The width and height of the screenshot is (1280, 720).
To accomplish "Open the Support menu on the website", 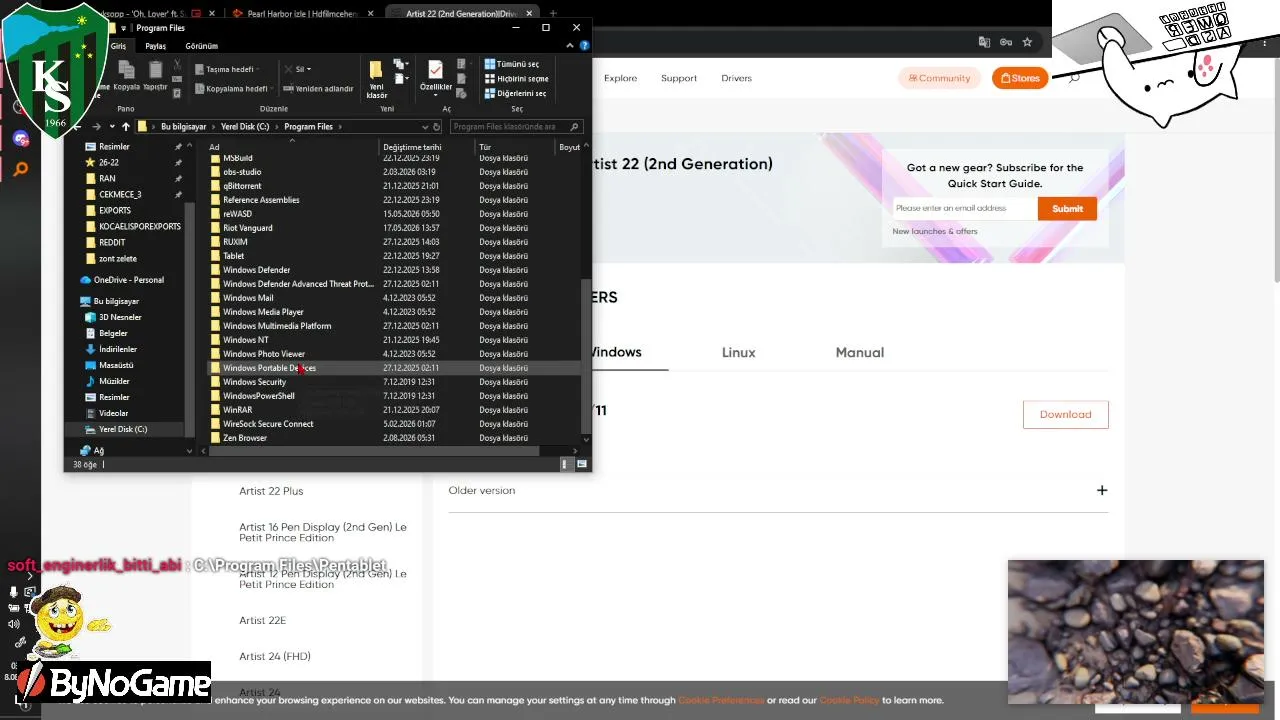I will 679,78.
